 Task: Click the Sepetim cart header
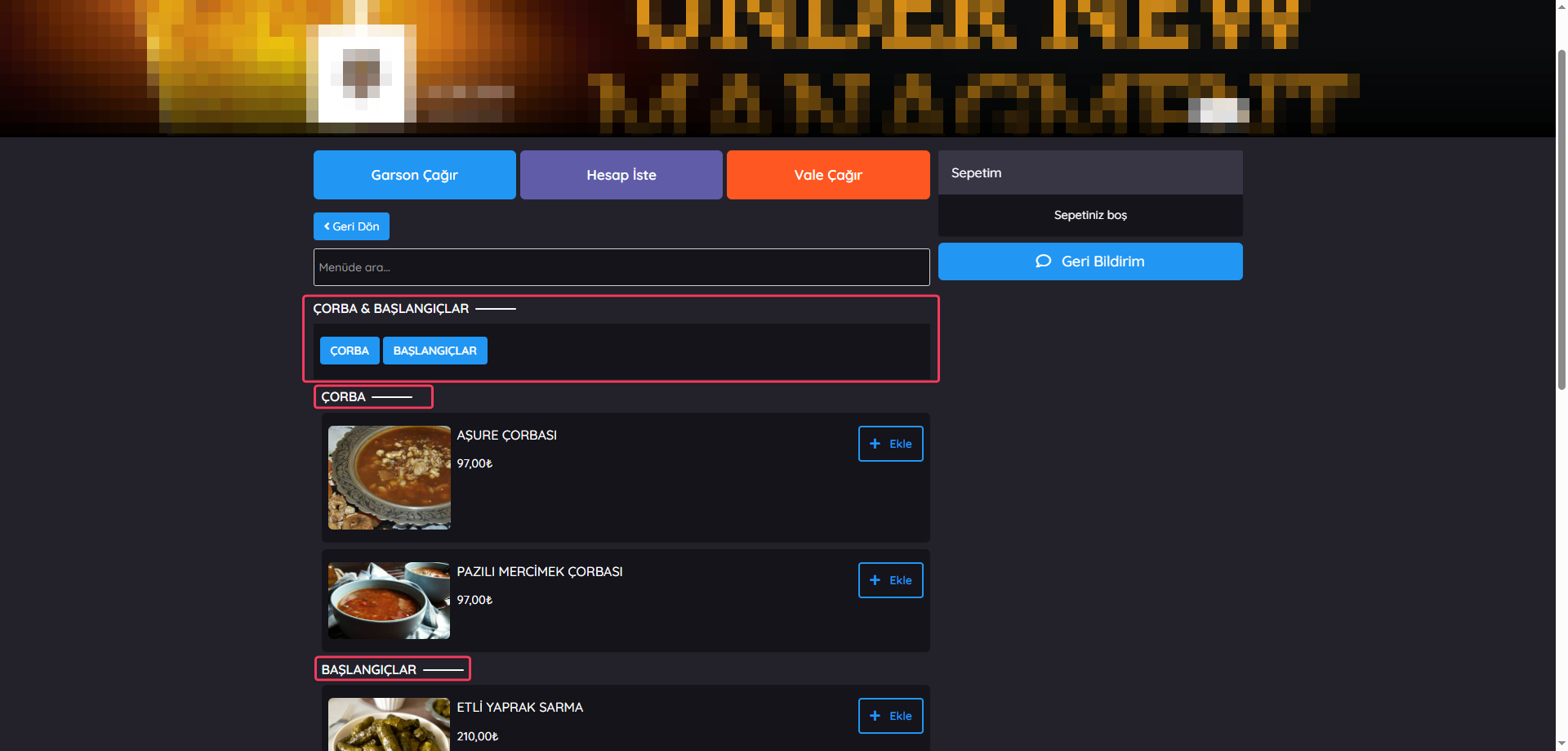pyautogui.click(x=1089, y=172)
